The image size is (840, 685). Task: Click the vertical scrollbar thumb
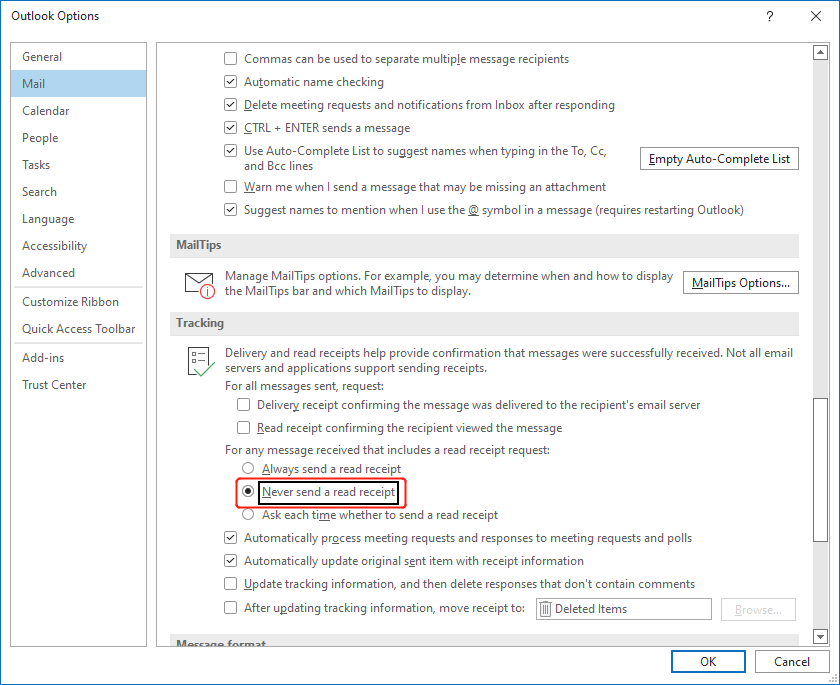click(x=820, y=470)
